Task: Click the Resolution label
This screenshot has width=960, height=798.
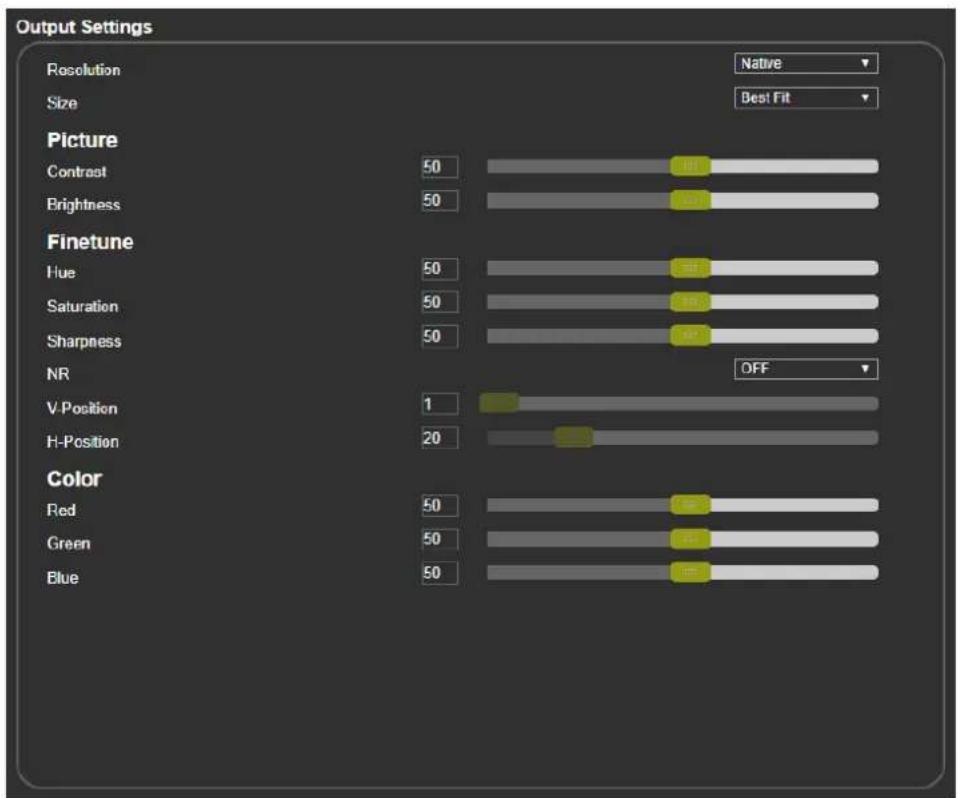Action: (x=83, y=70)
